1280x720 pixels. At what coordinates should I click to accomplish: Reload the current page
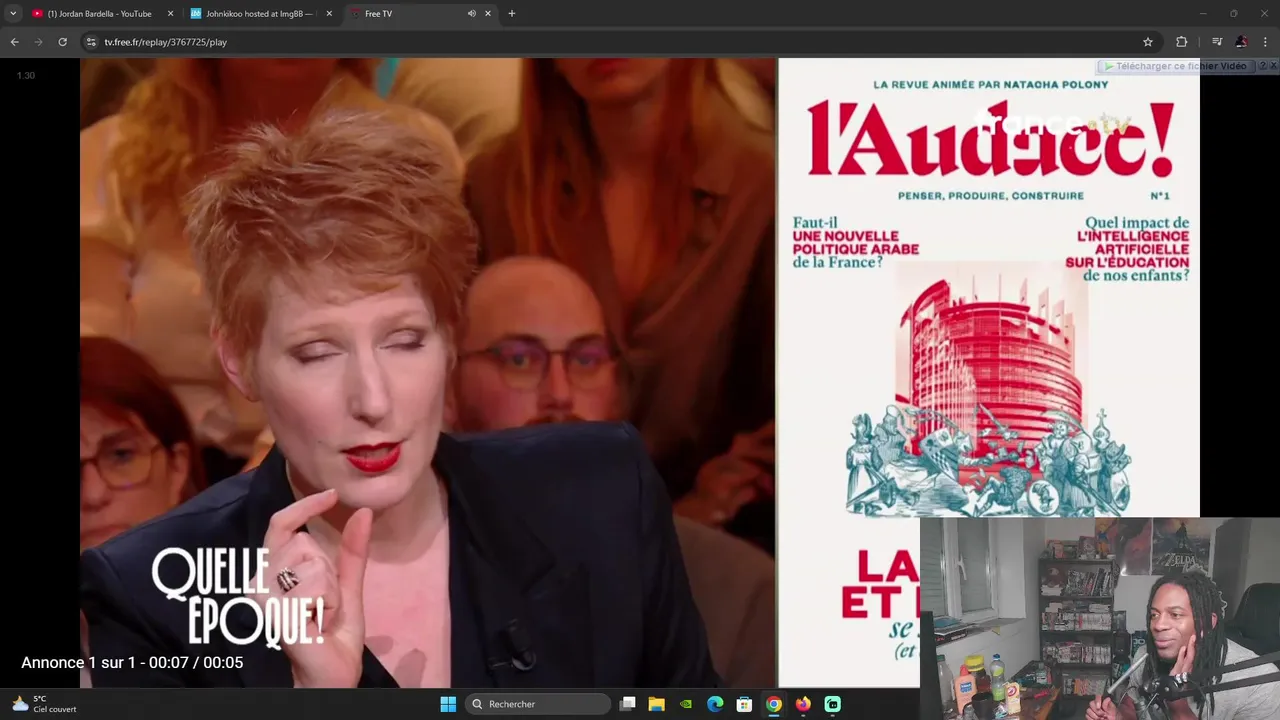coord(62,42)
